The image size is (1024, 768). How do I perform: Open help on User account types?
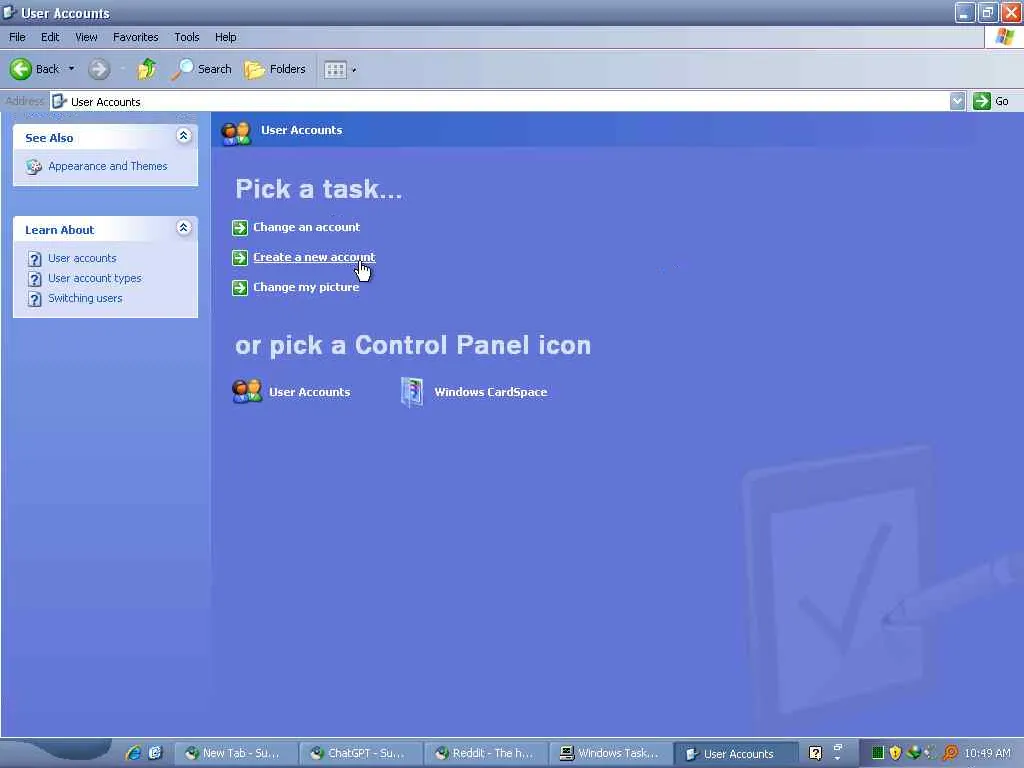pyautogui.click(x=95, y=278)
